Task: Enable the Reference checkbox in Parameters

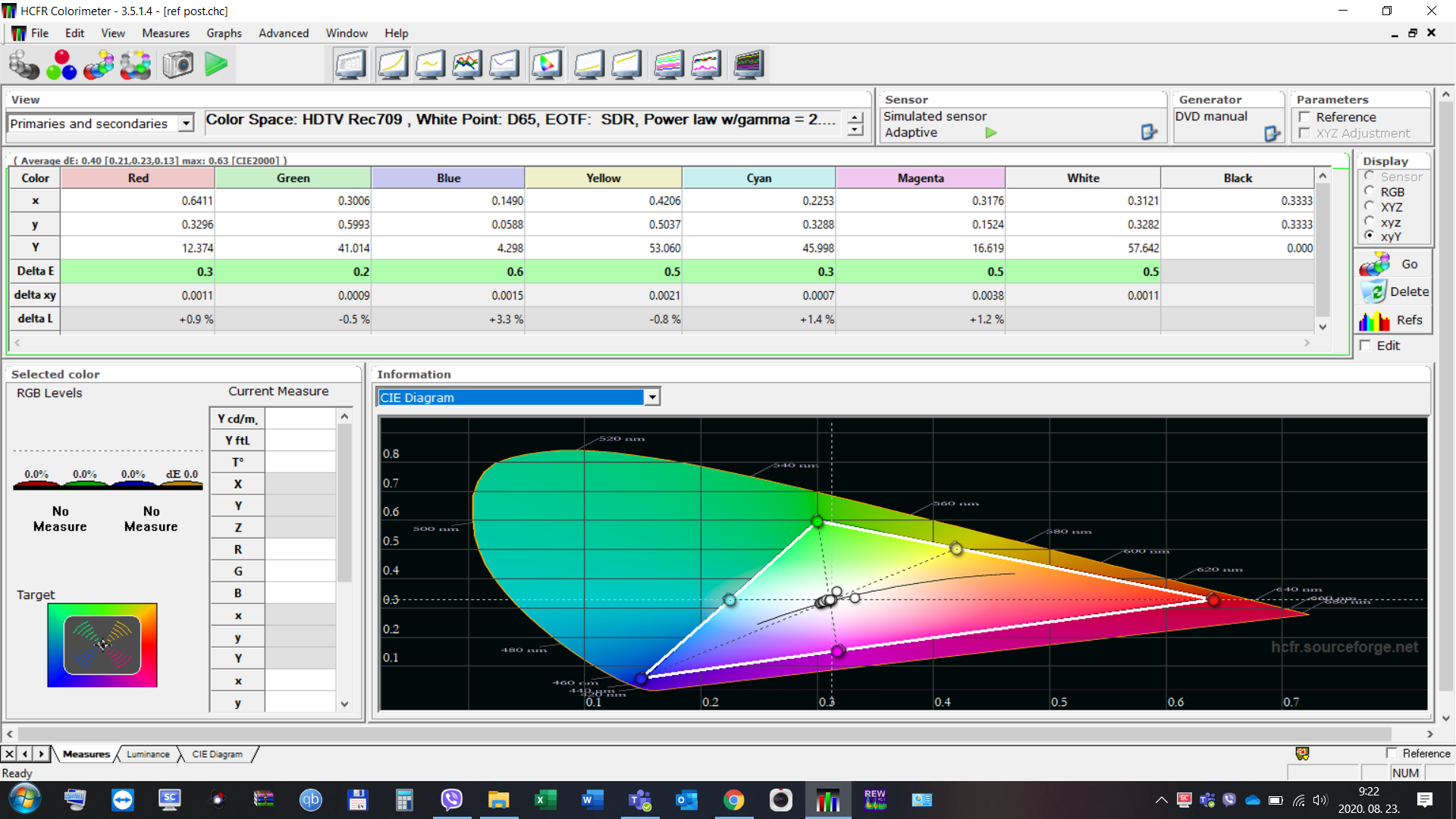Action: click(1305, 117)
